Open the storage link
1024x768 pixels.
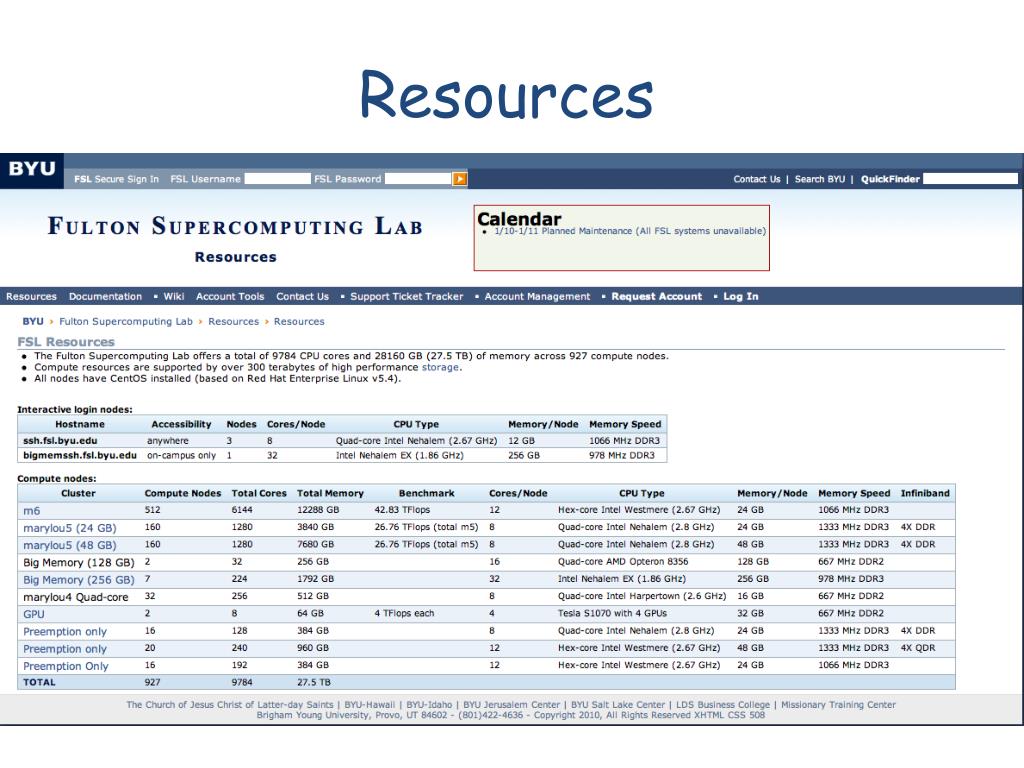[440, 367]
